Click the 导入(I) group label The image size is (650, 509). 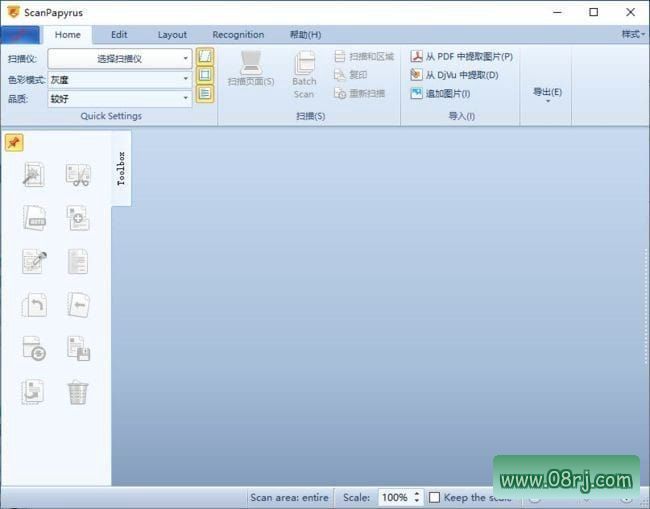point(461,116)
